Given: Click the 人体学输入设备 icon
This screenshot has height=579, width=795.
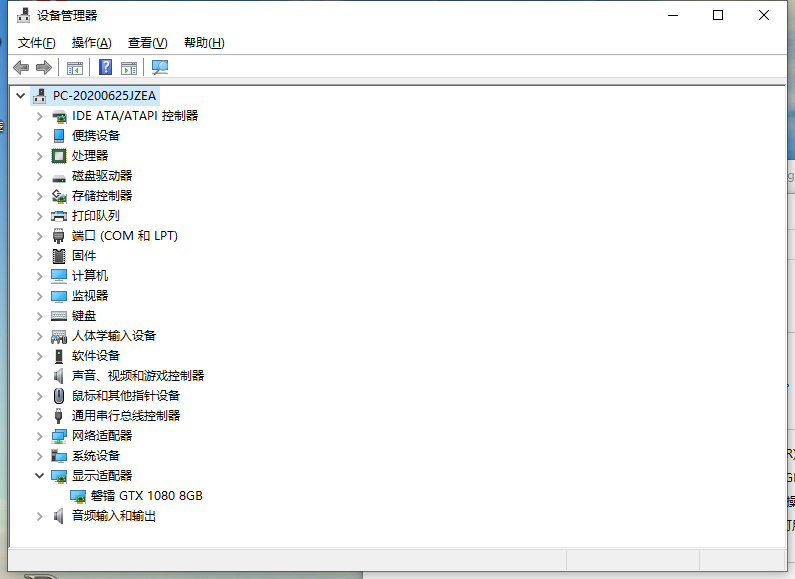Looking at the screenshot, I should (59, 336).
